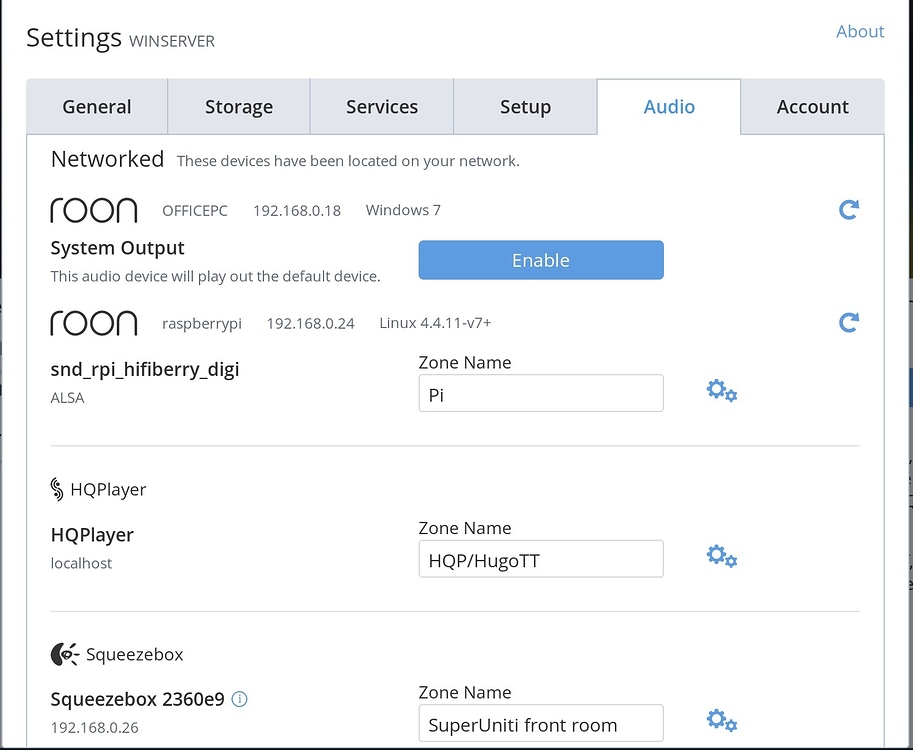Click the HQPlayer logo icon
Viewport: 913px width, 750px height.
coord(57,489)
